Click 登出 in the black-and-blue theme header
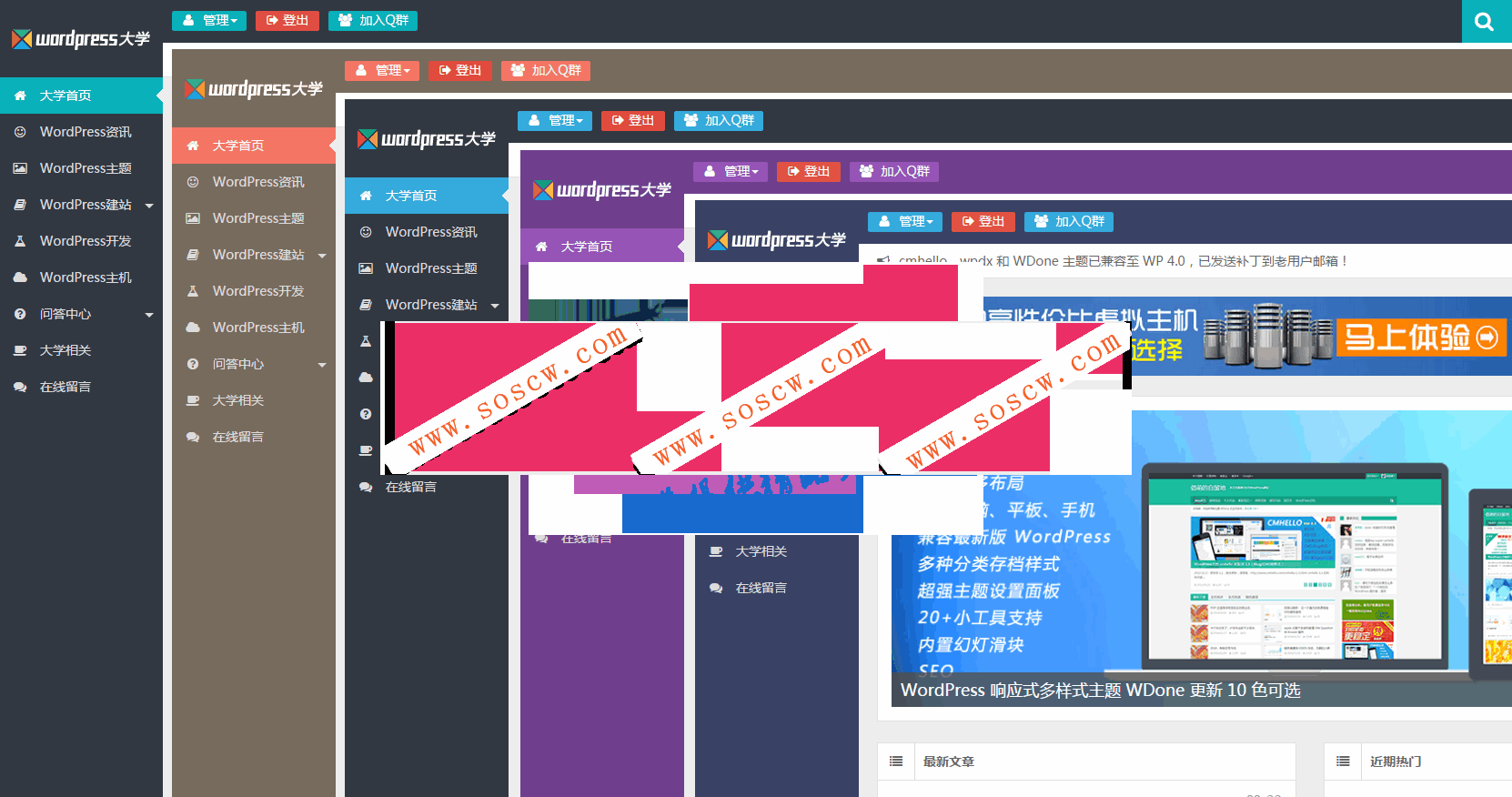 pyautogui.click(x=632, y=120)
